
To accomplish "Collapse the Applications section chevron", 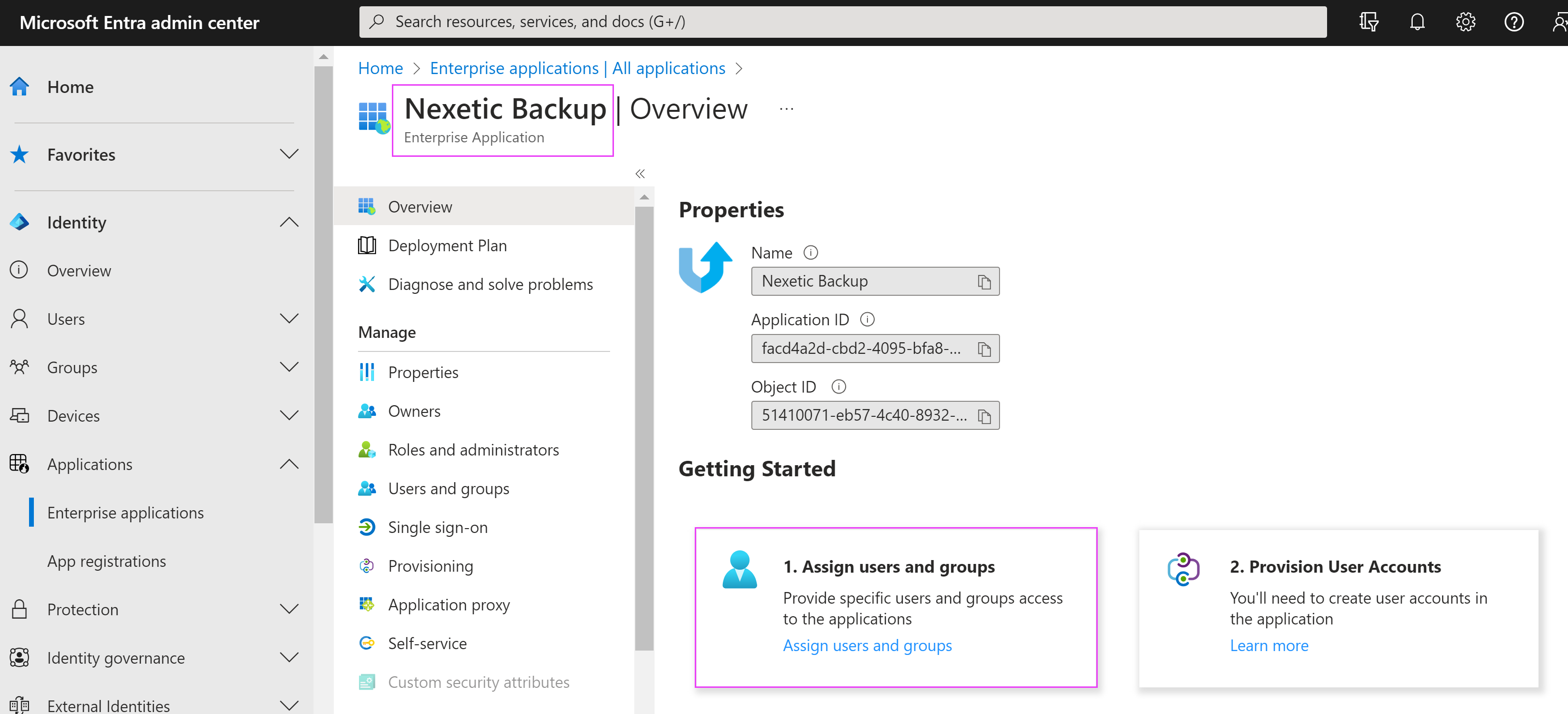I will 289,464.
